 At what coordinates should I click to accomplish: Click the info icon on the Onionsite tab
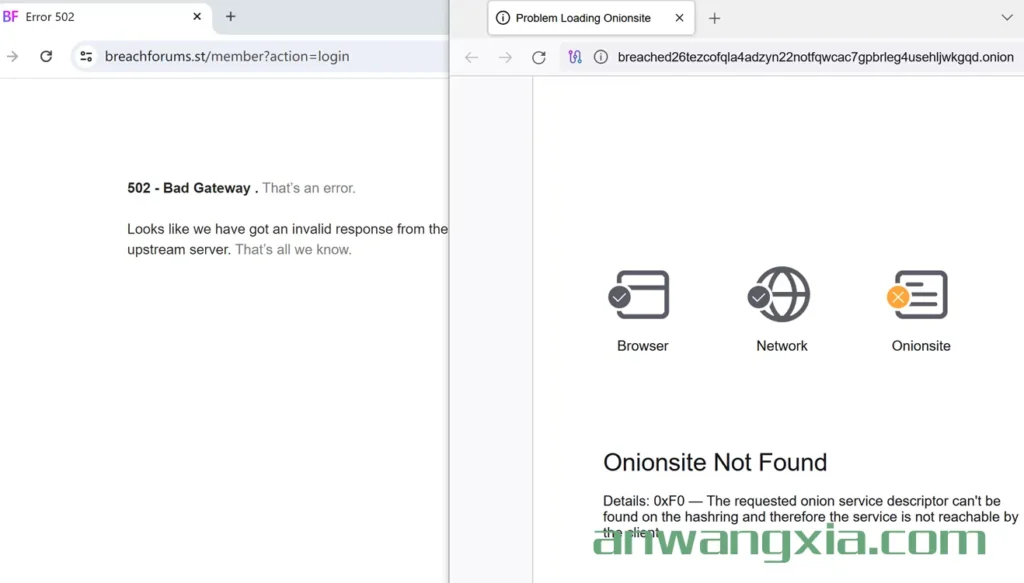[x=502, y=18]
